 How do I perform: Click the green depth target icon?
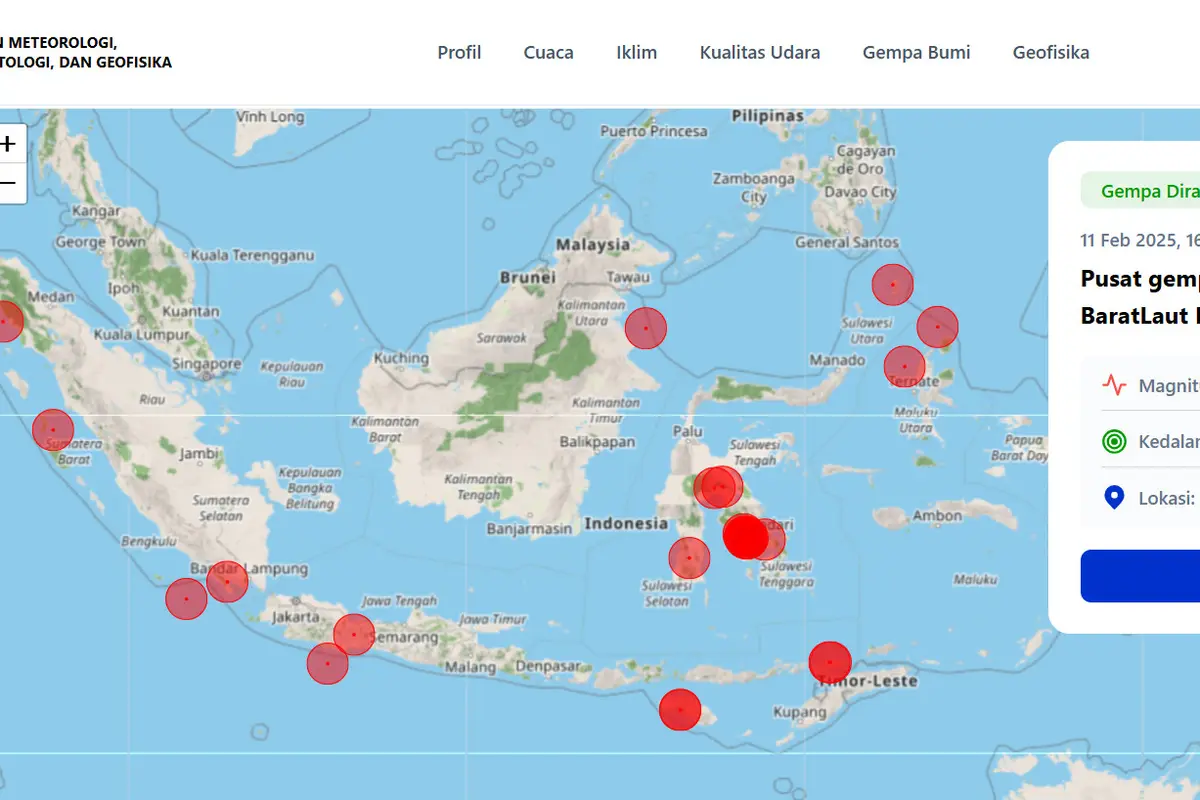[x=1114, y=441]
